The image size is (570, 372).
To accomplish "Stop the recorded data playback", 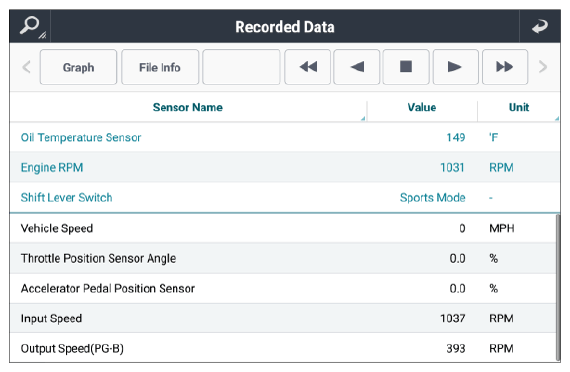I will point(406,67).
